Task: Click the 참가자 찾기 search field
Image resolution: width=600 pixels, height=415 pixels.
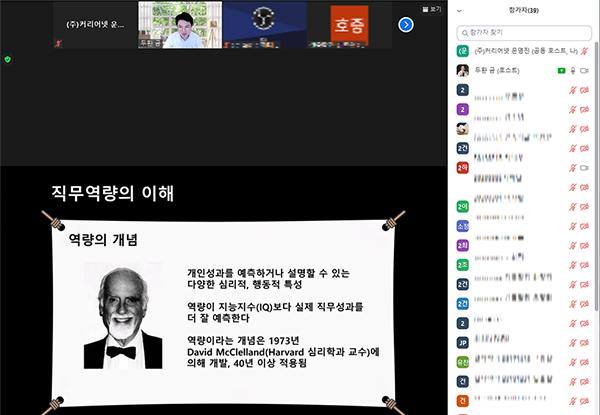Action: click(525, 31)
